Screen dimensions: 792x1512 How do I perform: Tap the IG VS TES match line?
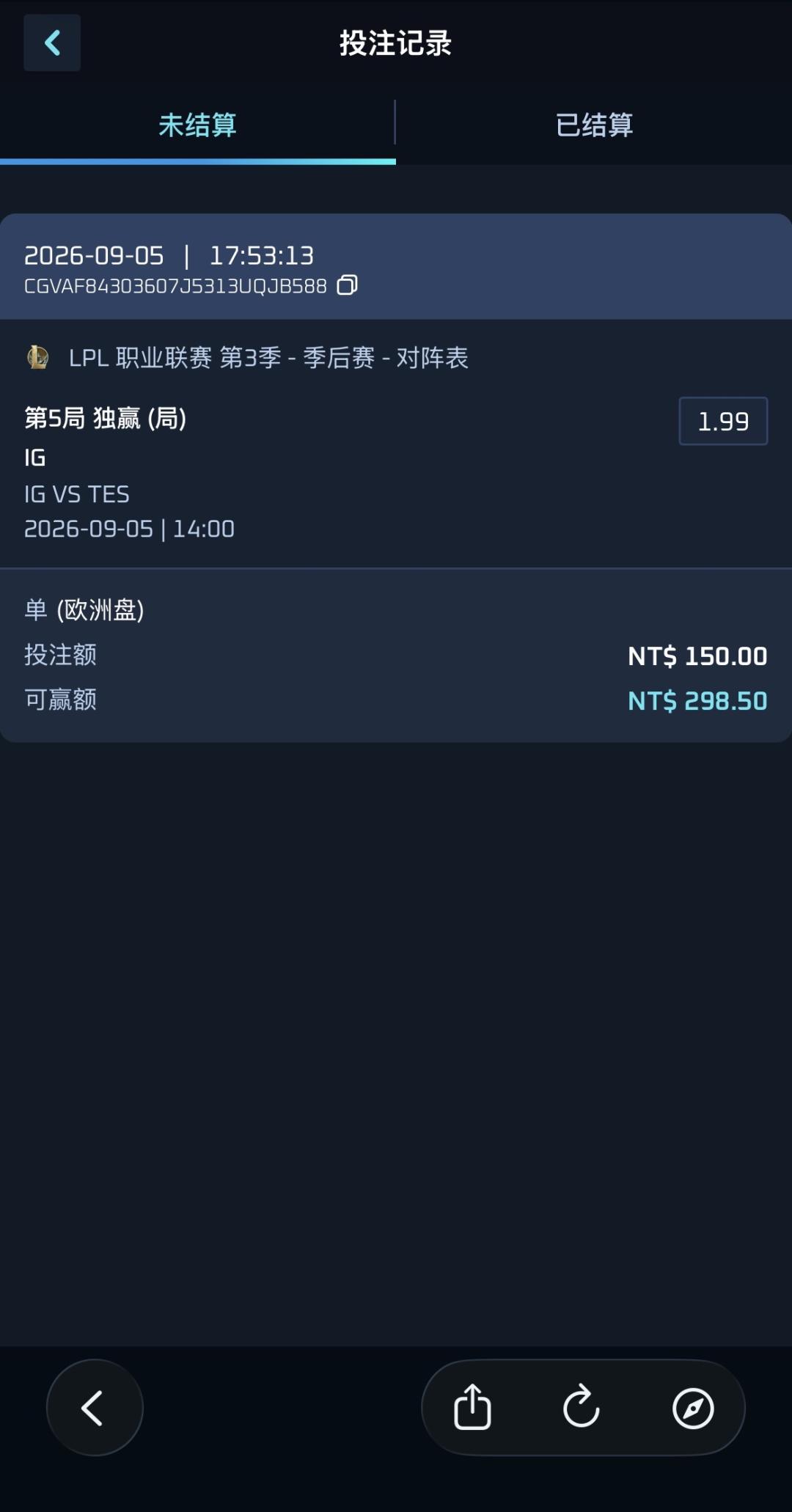point(77,494)
